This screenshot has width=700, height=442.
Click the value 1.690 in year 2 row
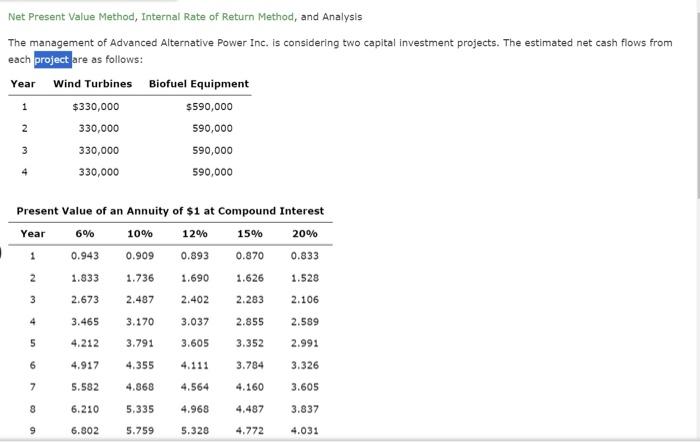[x=195, y=278]
